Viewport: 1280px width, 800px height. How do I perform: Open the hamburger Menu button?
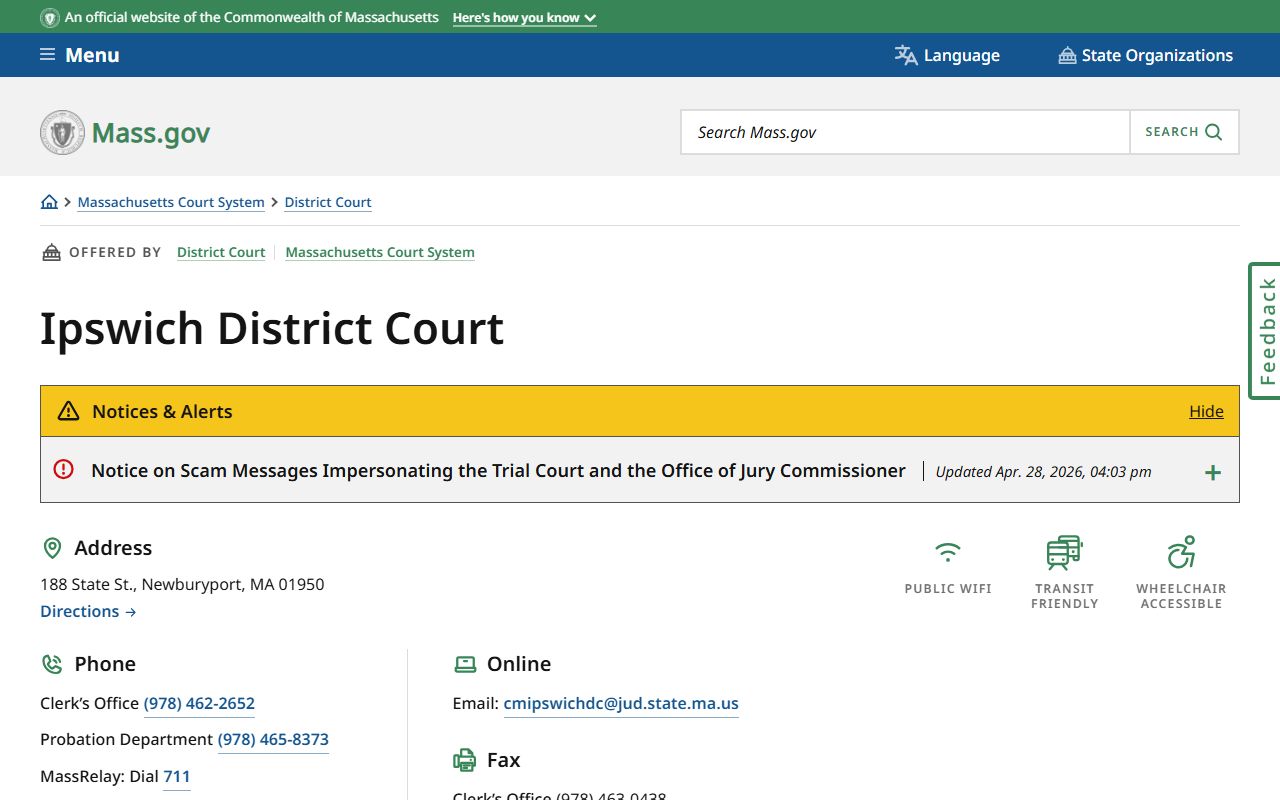click(79, 55)
